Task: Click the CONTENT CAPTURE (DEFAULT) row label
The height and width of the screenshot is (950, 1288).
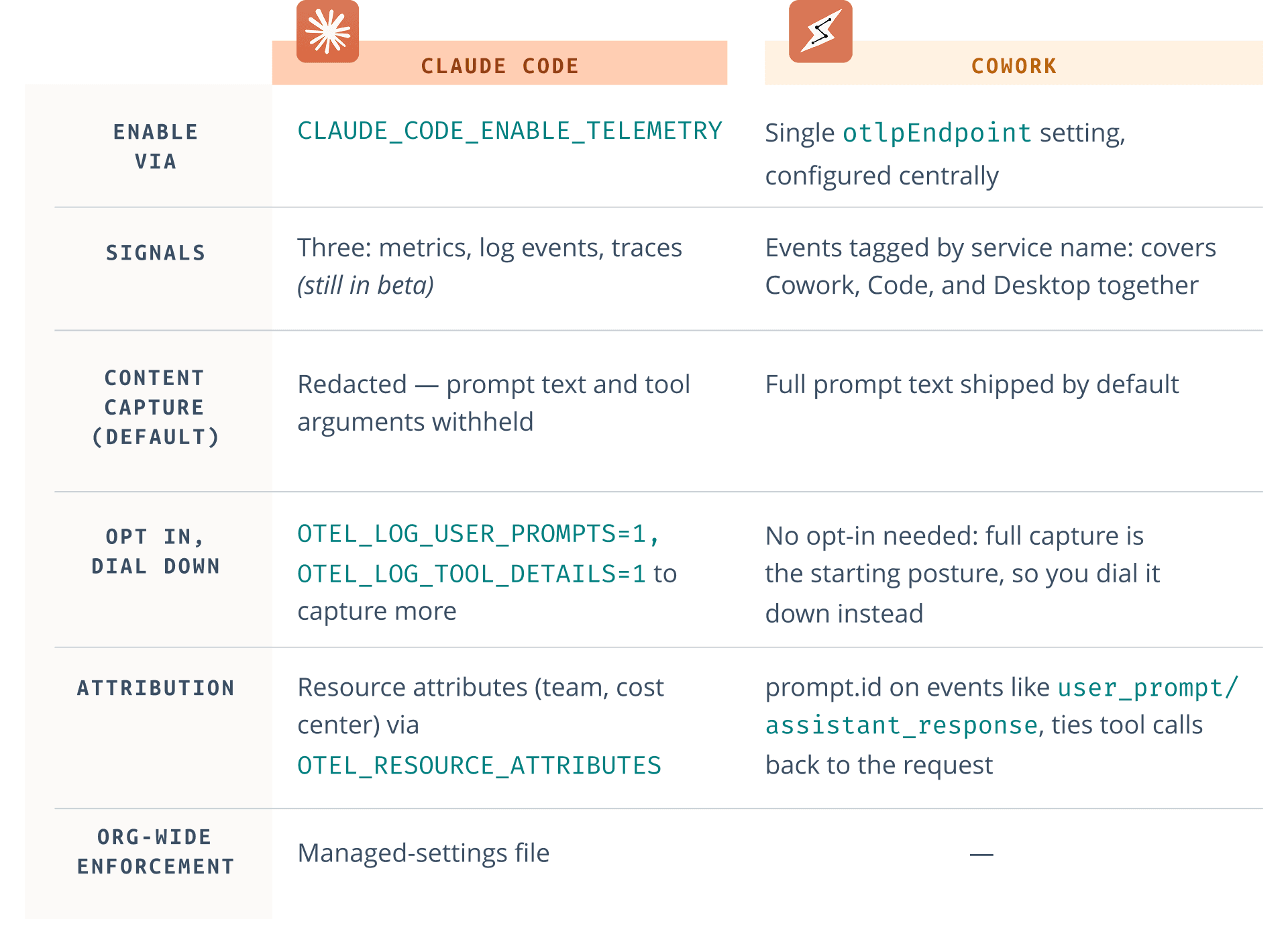Action: (x=156, y=407)
